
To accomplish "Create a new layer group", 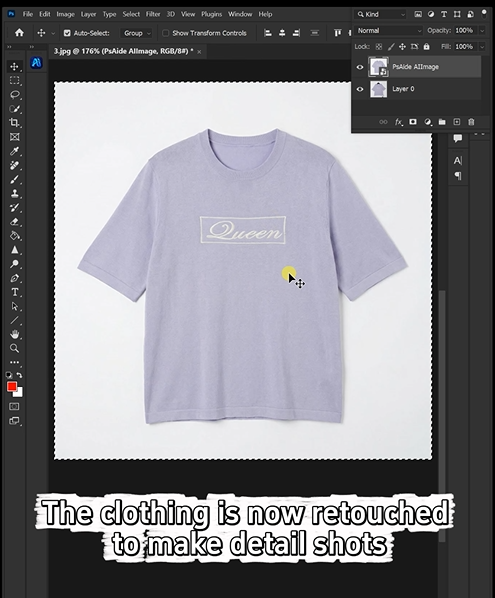I will click(x=442, y=122).
